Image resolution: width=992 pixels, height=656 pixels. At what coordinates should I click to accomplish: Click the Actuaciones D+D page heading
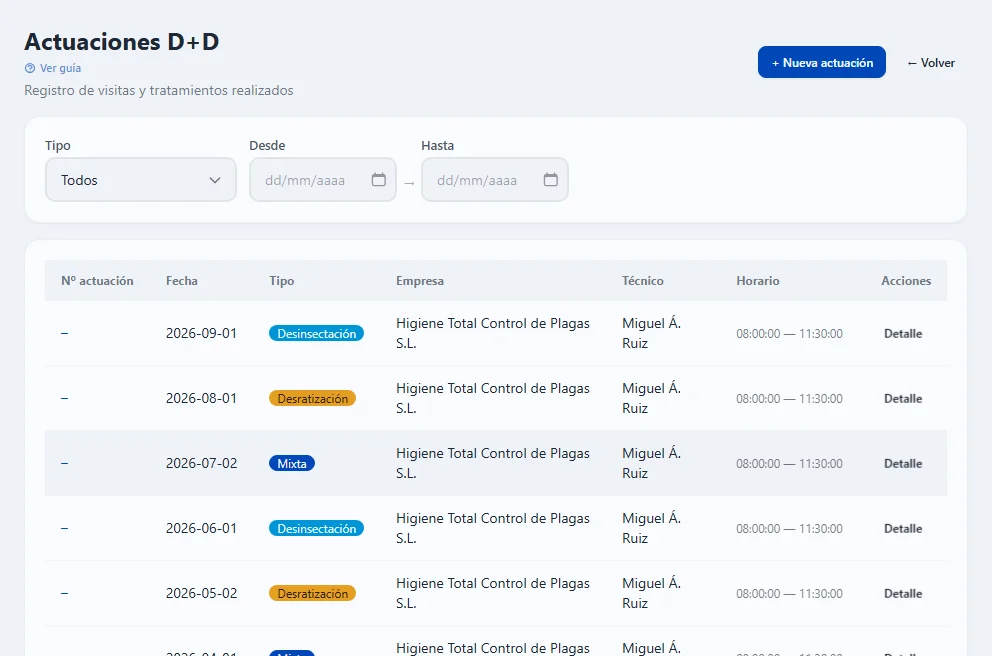pyautogui.click(x=122, y=42)
